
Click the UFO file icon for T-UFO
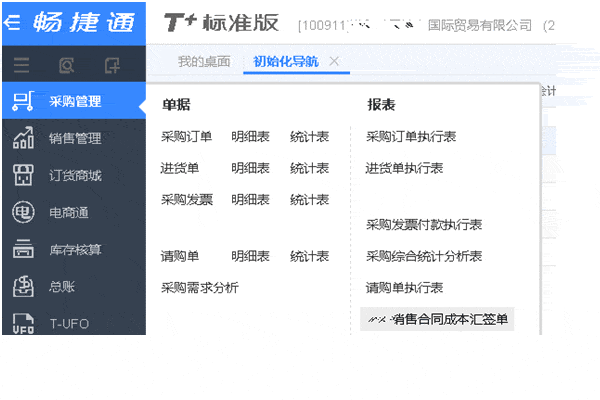(23, 323)
